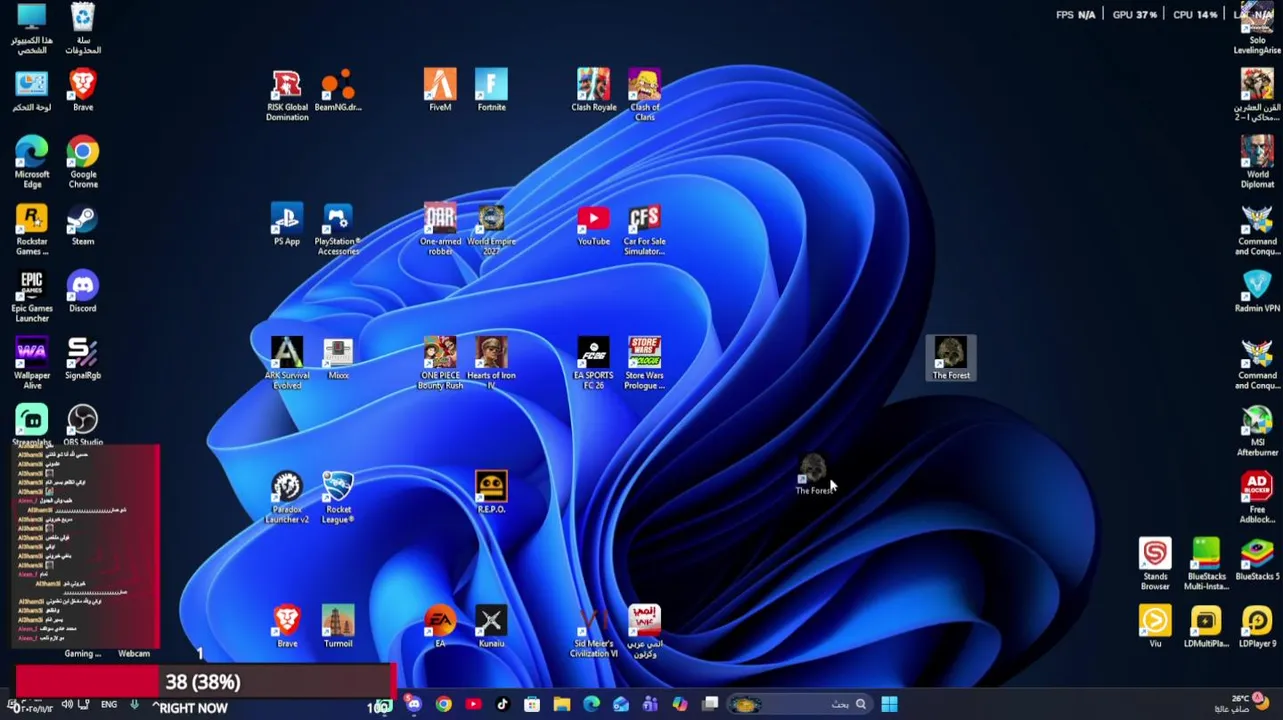Open World Diplomat desktop icon
Image resolution: width=1283 pixels, height=720 pixels.
(x=1257, y=163)
